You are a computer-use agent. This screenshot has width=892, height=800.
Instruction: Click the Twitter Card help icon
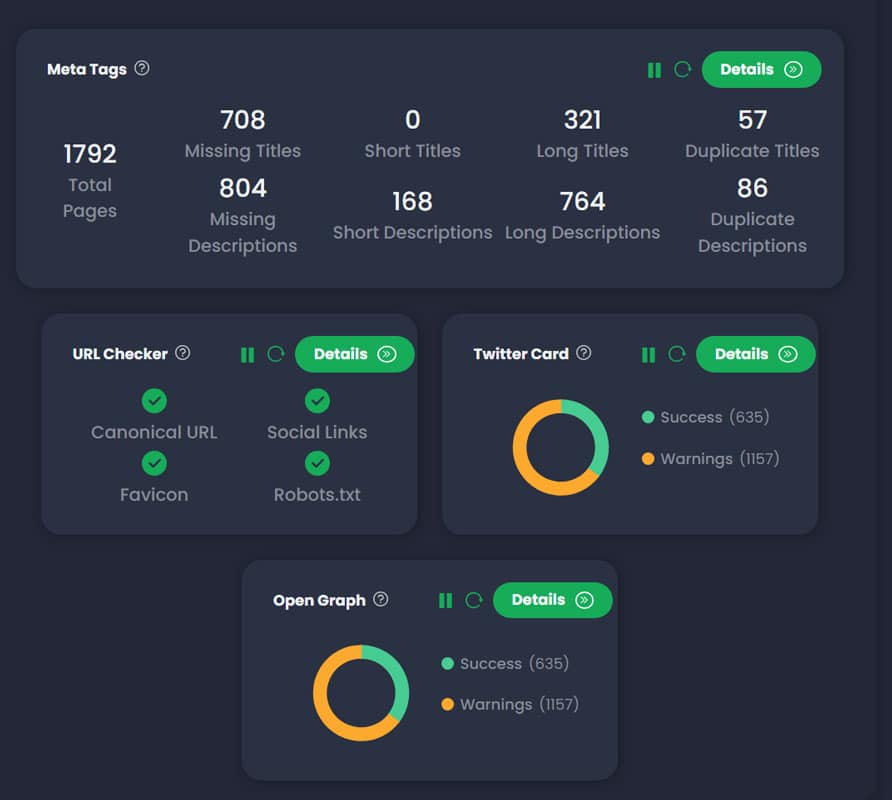coord(584,353)
